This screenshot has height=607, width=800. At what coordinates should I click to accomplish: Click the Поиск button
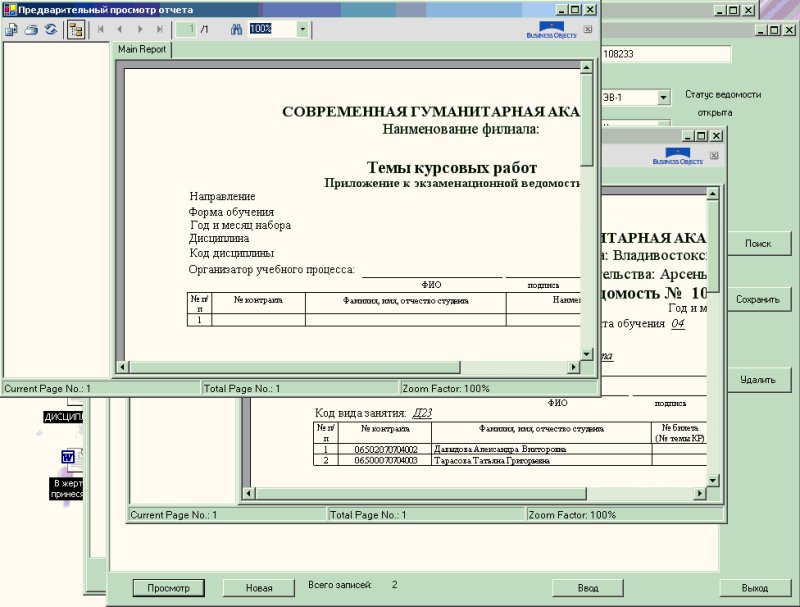click(x=758, y=244)
